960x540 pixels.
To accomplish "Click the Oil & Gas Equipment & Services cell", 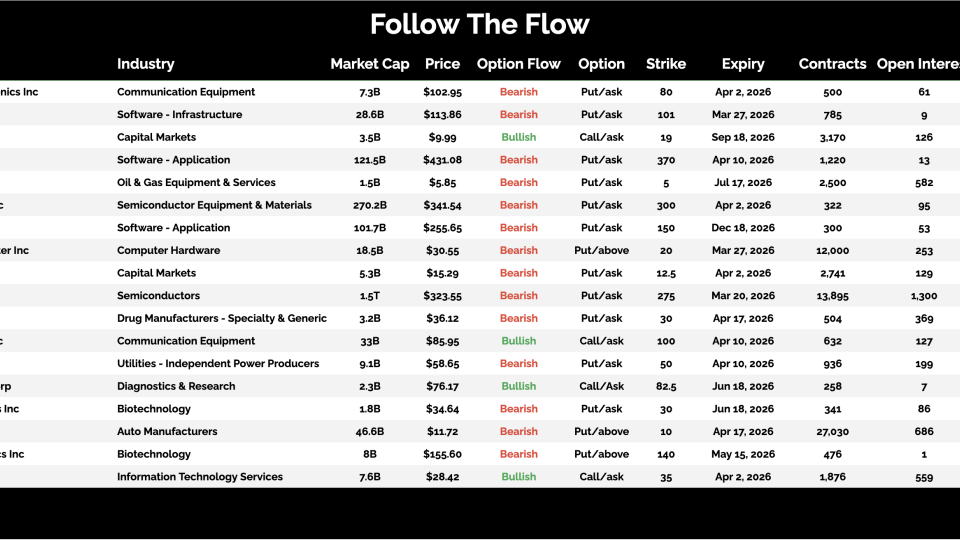I will [x=196, y=183].
